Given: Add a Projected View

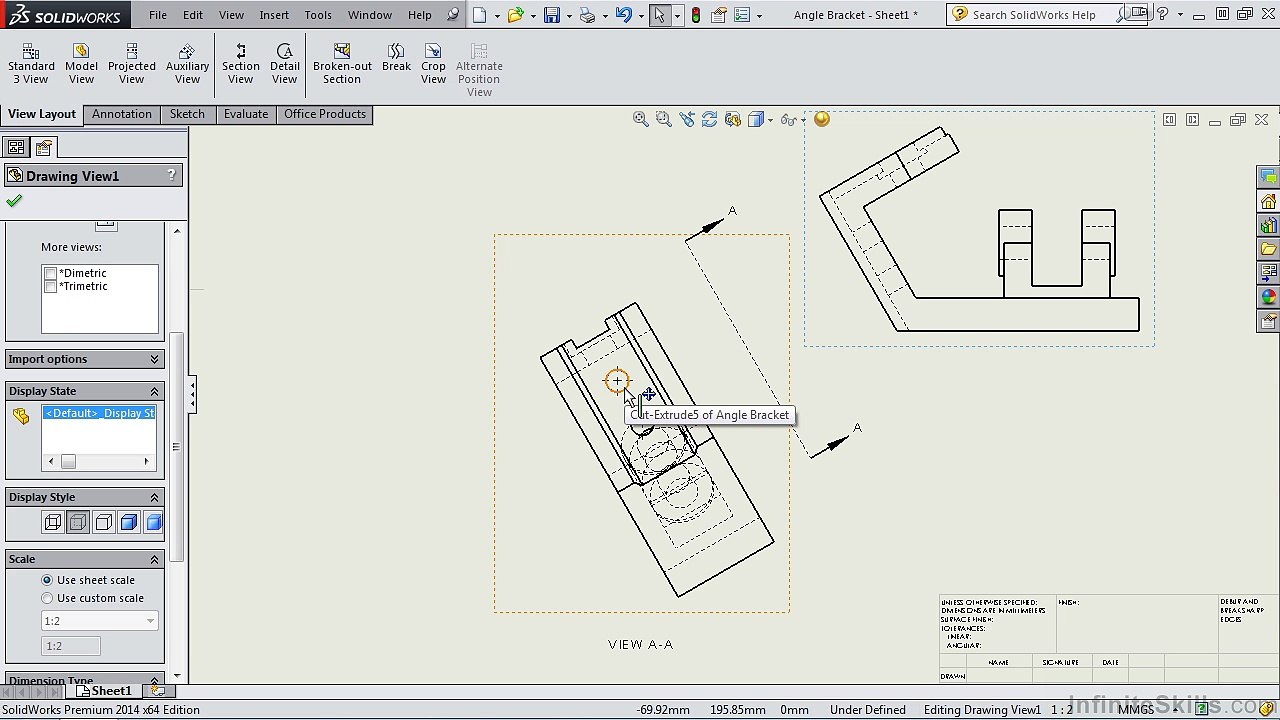Looking at the screenshot, I should pos(132,64).
